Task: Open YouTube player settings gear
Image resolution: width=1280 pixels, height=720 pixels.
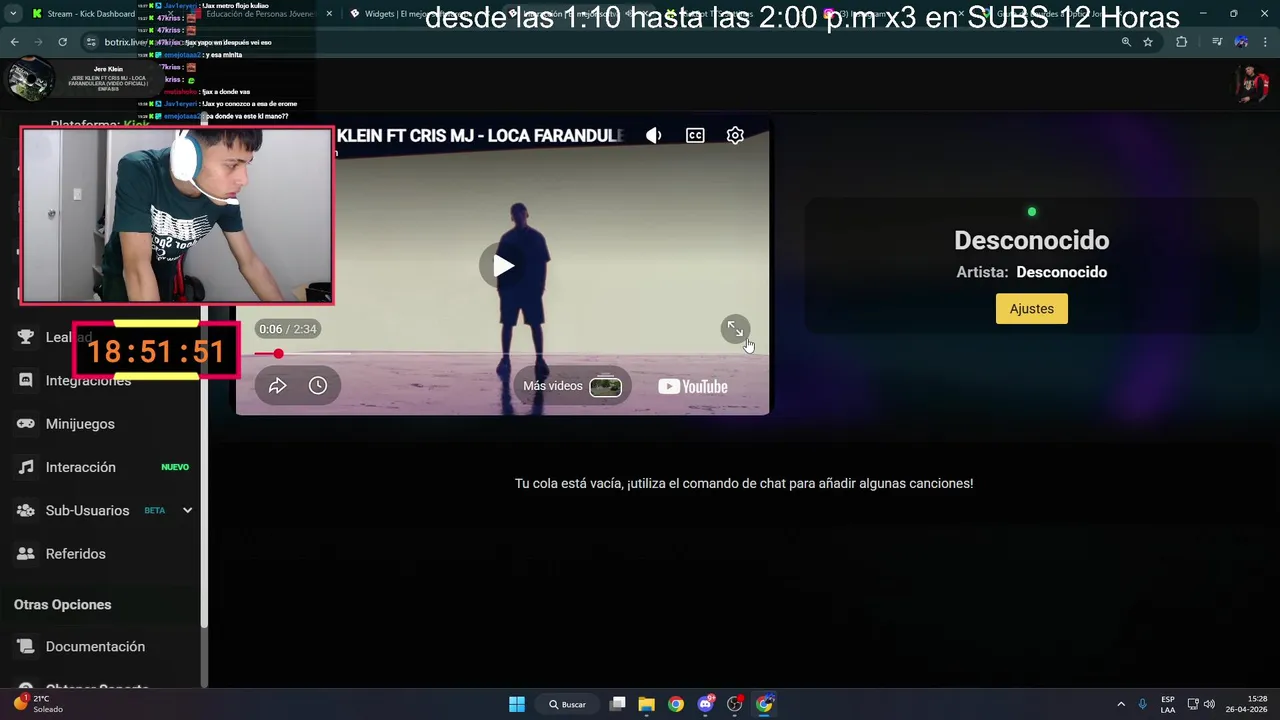Action: [x=735, y=135]
